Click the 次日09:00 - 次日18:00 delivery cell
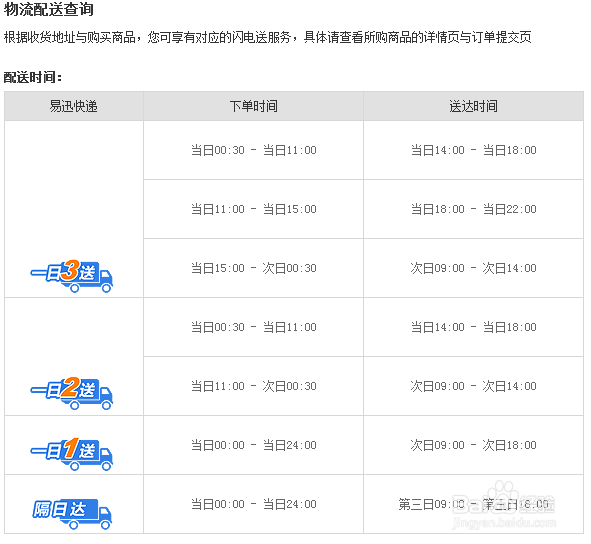Viewport: 591px width, 544px height. pyautogui.click(x=473, y=445)
